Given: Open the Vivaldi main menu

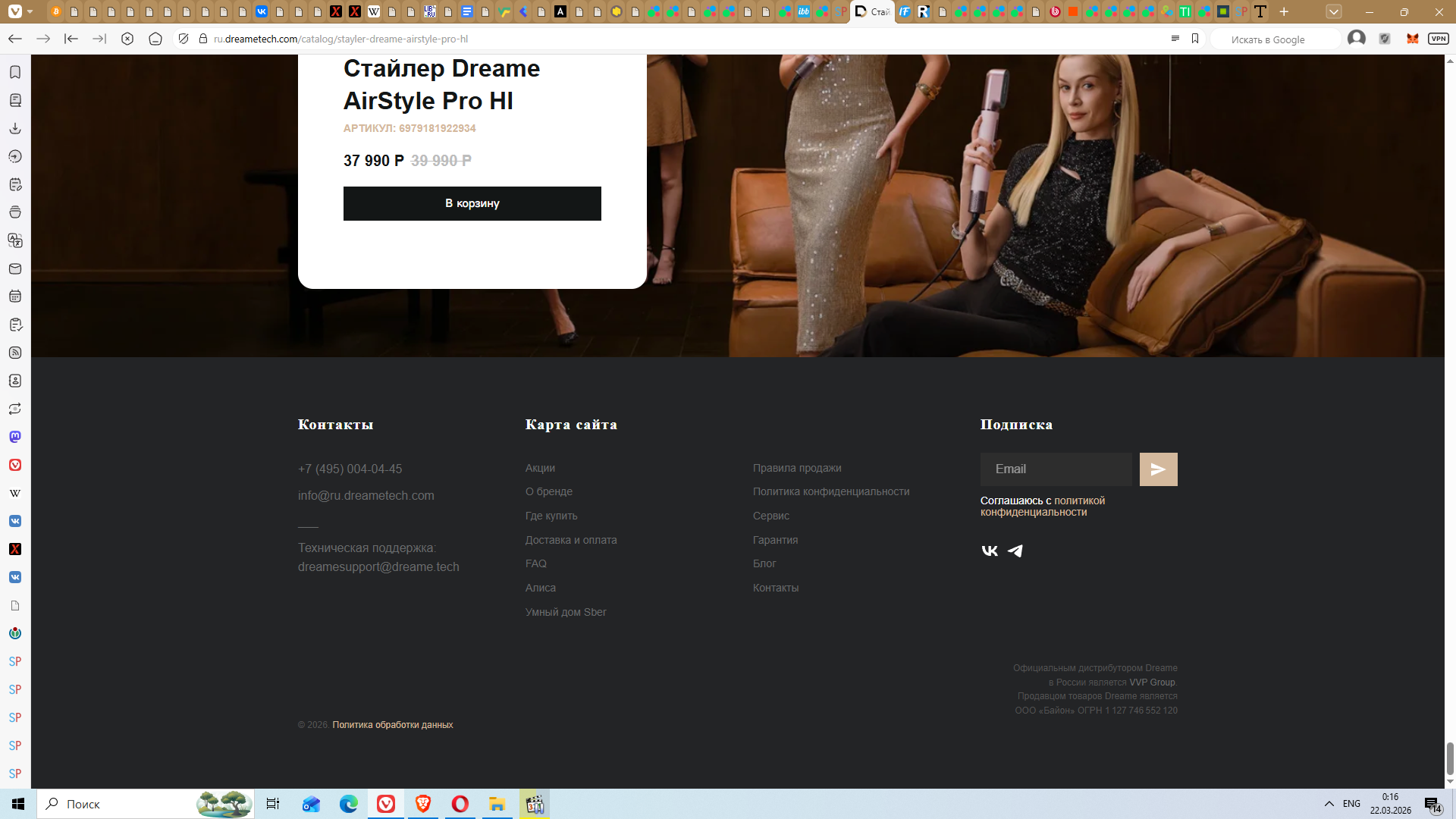Looking at the screenshot, I should [15, 11].
